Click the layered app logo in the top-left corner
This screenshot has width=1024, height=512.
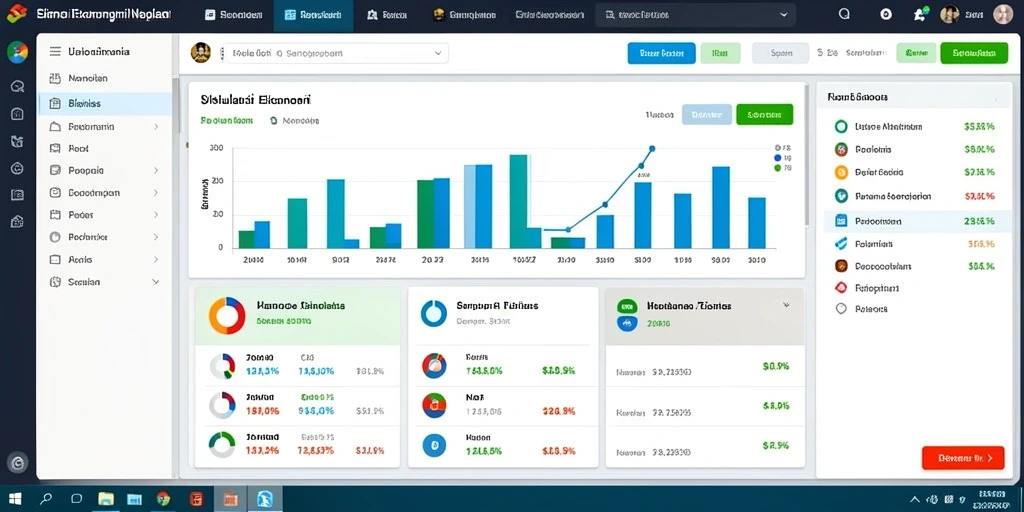pyautogui.click(x=17, y=13)
